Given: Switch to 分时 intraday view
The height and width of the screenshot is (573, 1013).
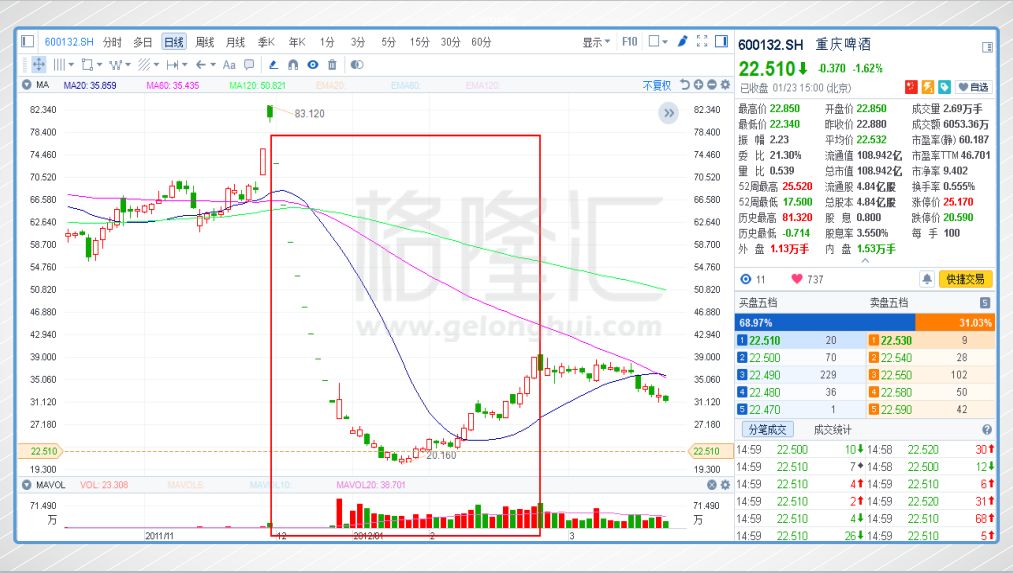Looking at the screenshot, I should (112, 42).
